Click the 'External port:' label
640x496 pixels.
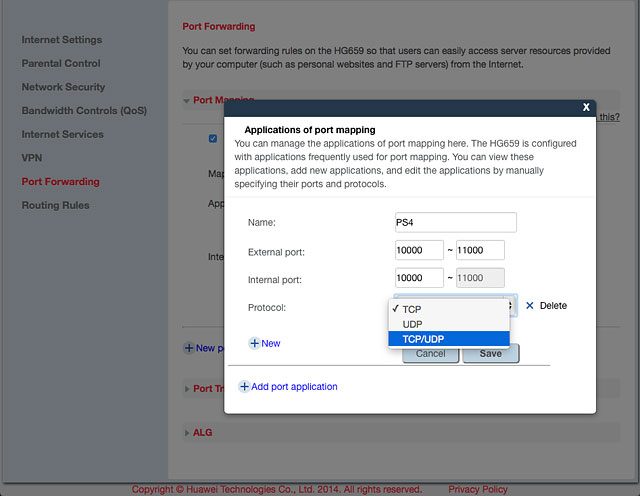[276, 252]
